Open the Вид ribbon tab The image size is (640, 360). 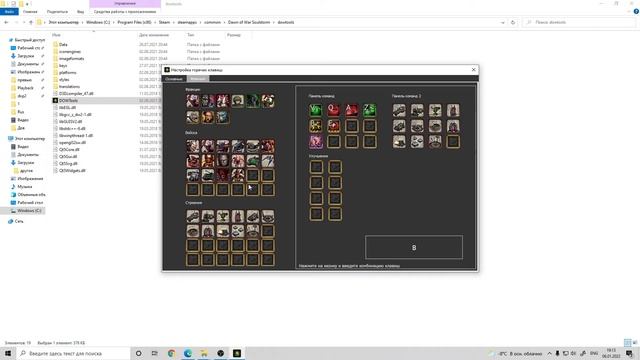pos(80,12)
